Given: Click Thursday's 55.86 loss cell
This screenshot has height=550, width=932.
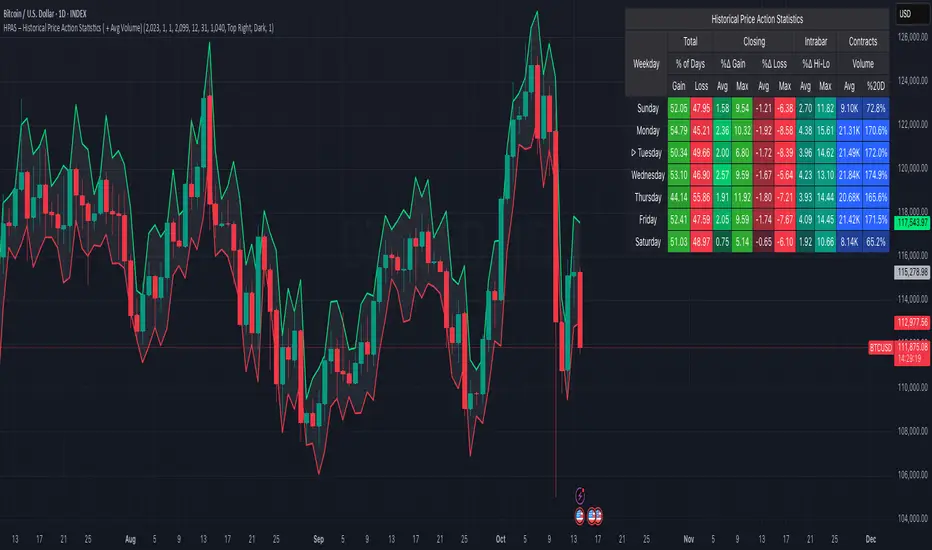Looking at the screenshot, I should [701, 197].
